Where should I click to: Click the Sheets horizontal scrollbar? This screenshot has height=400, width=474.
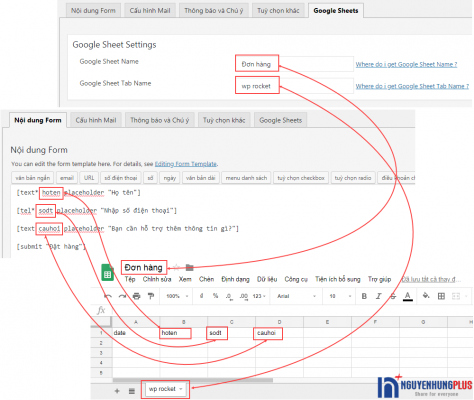(193, 380)
